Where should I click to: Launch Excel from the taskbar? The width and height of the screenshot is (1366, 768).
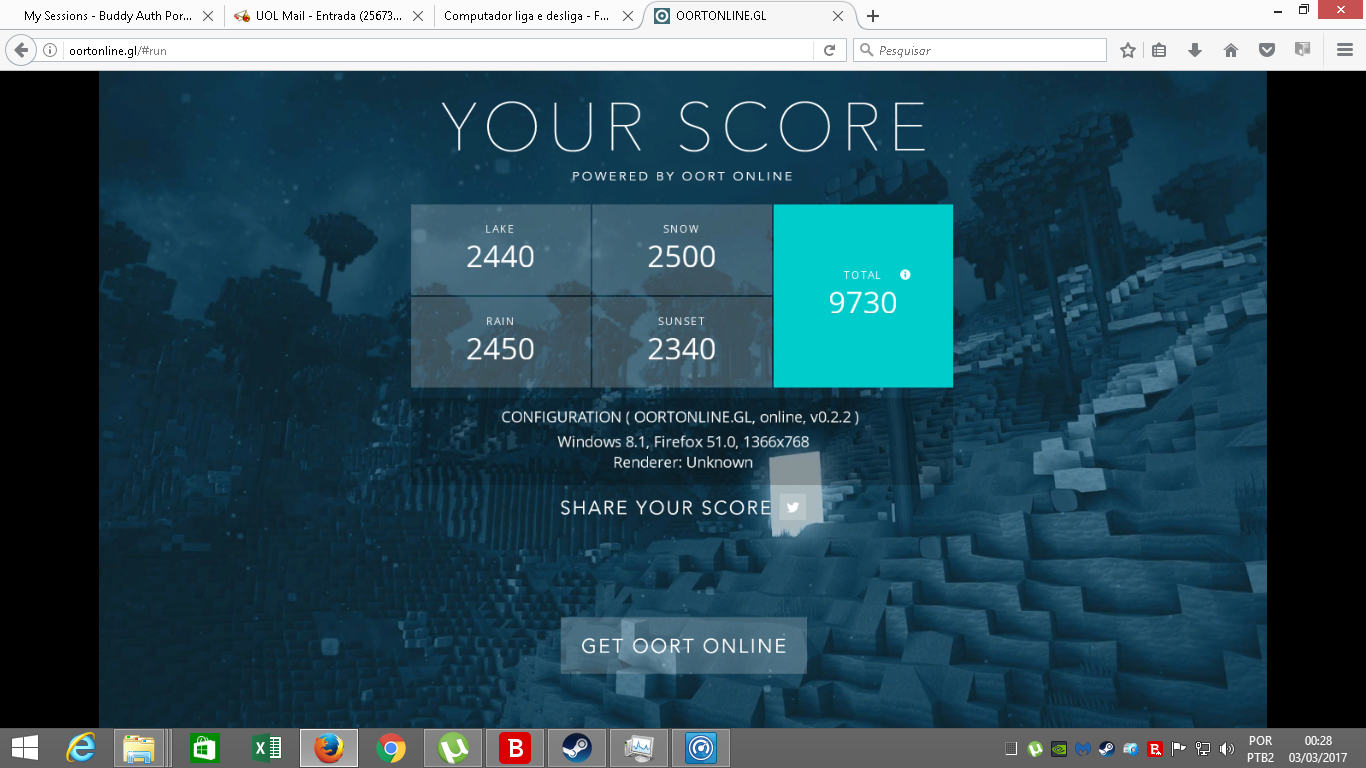click(267, 748)
